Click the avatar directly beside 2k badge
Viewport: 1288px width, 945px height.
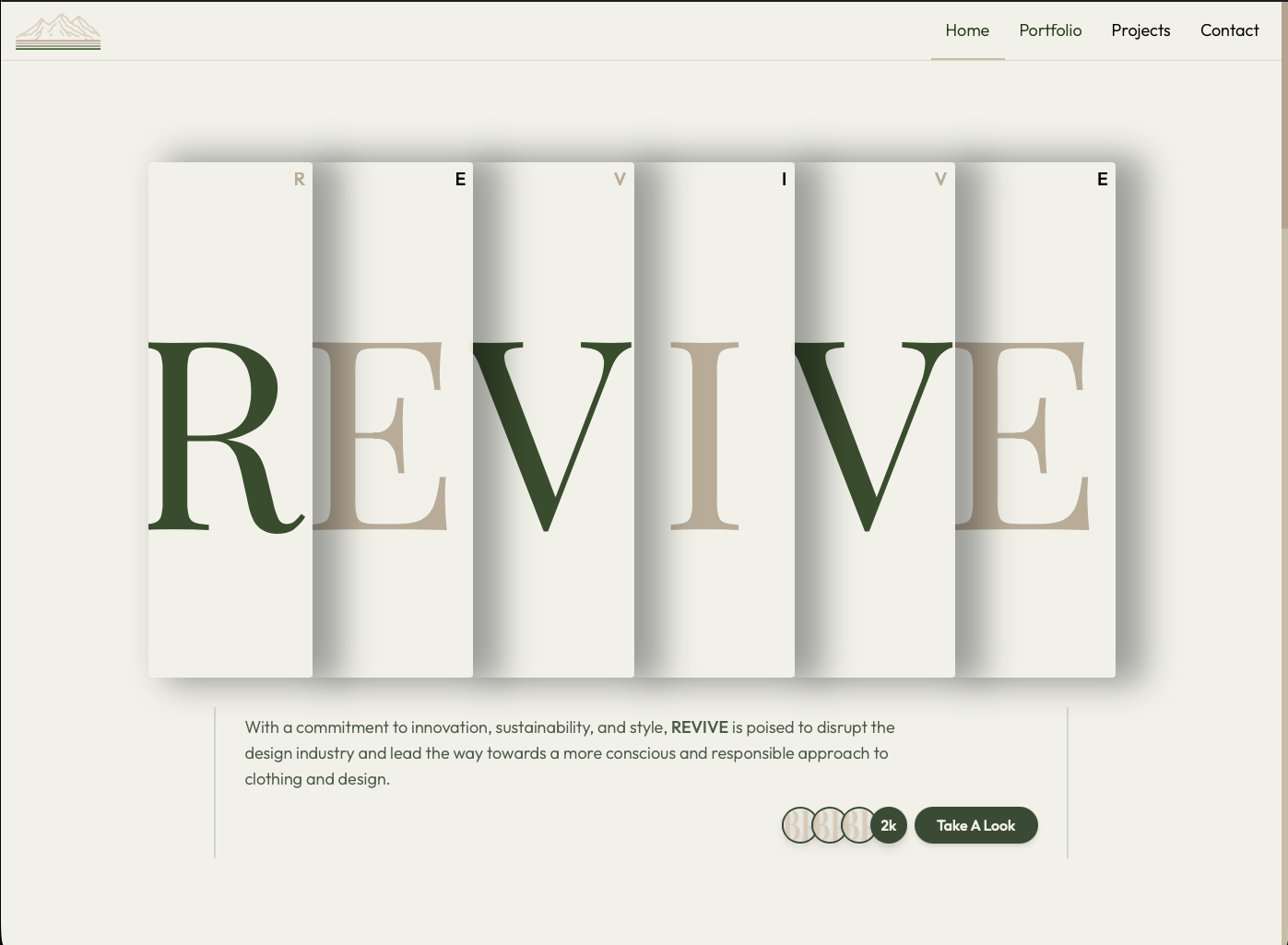[x=857, y=825]
